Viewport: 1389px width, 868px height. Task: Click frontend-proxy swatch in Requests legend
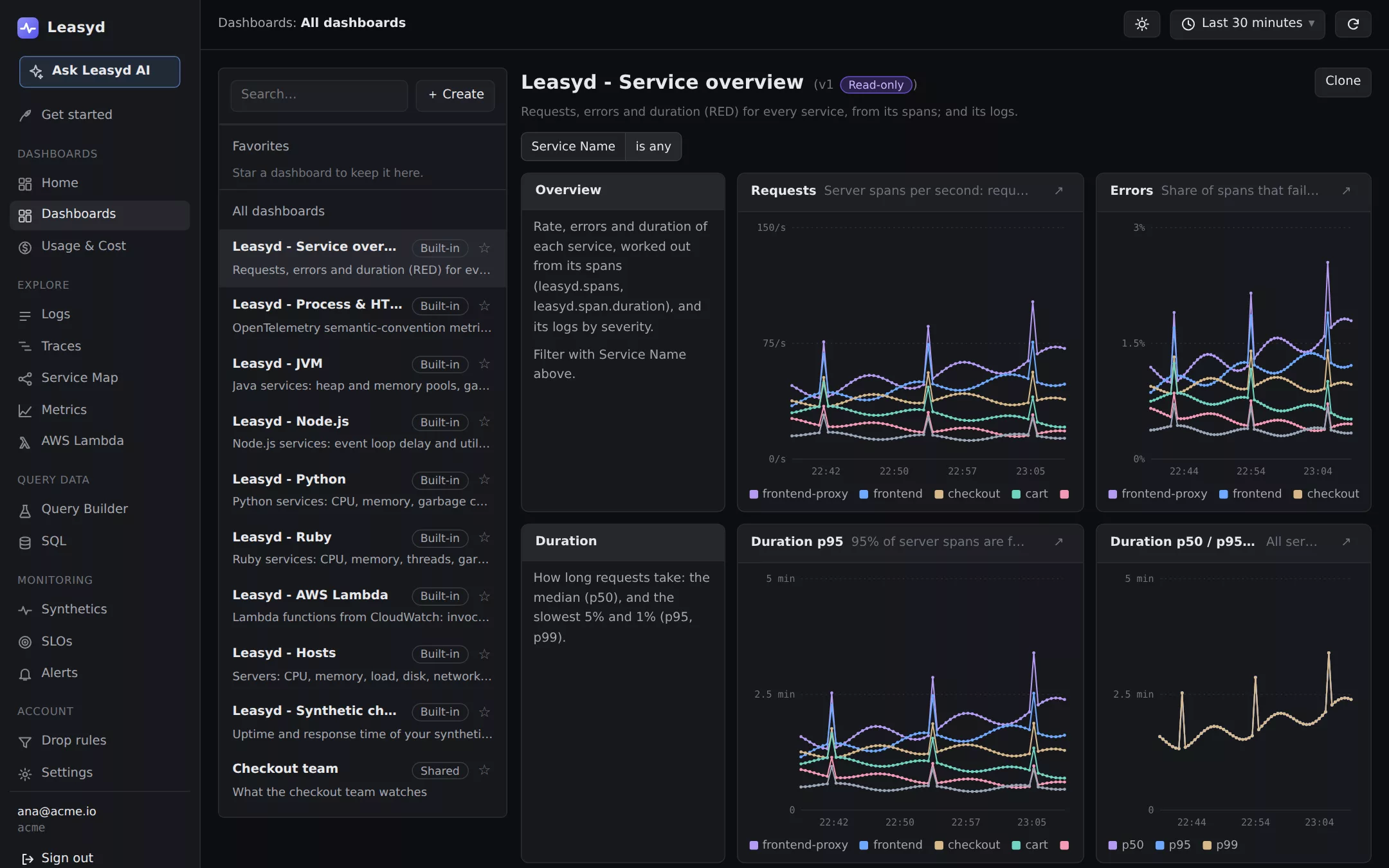(754, 494)
